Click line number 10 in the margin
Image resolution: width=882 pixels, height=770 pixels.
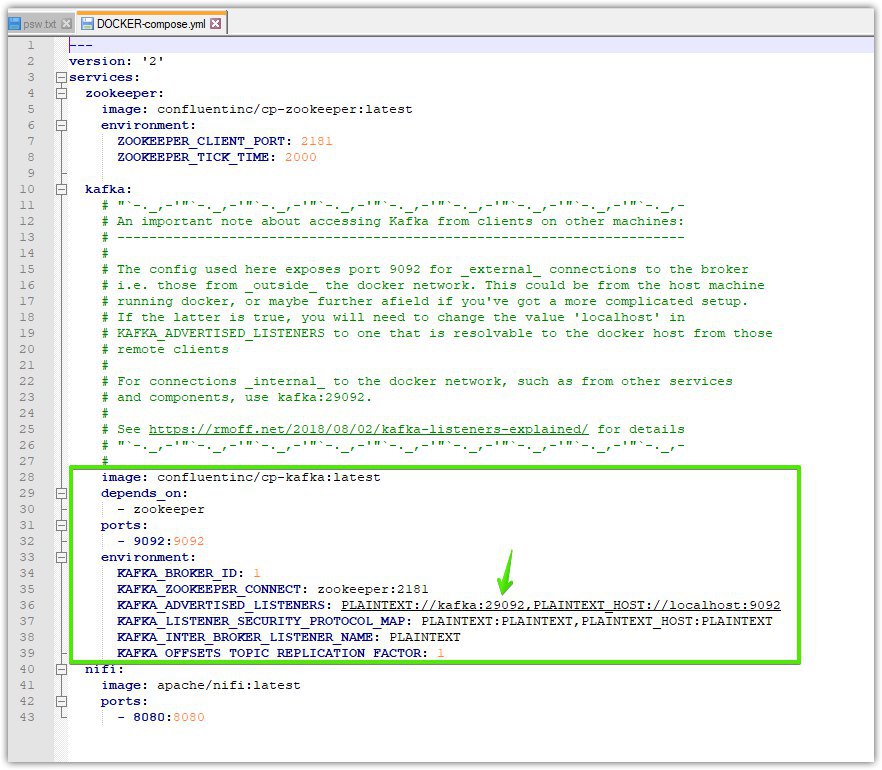tap(27, 190)
